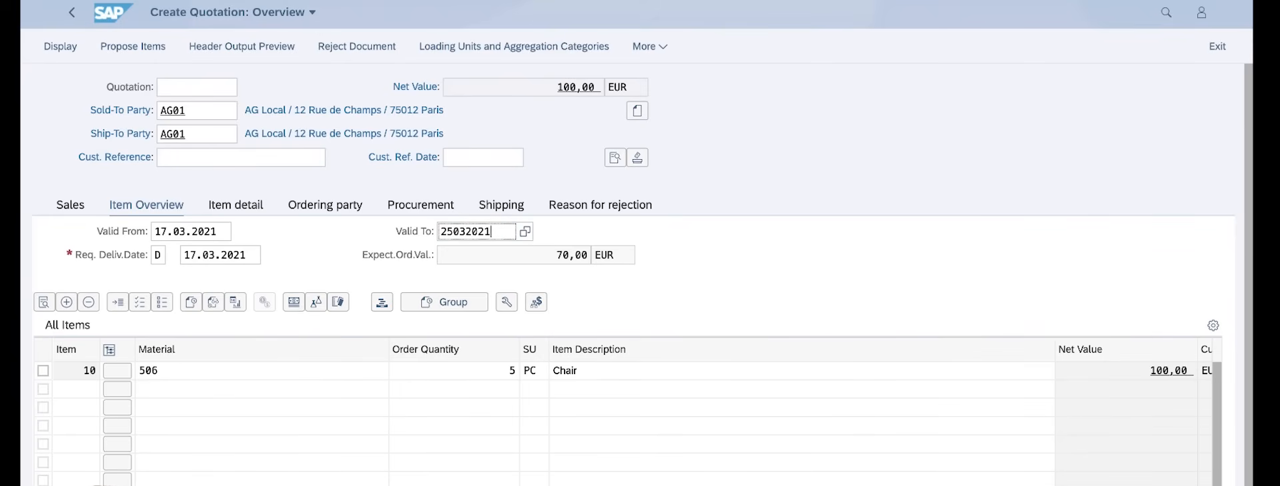Click the schedule lines icon

(234, 302)
